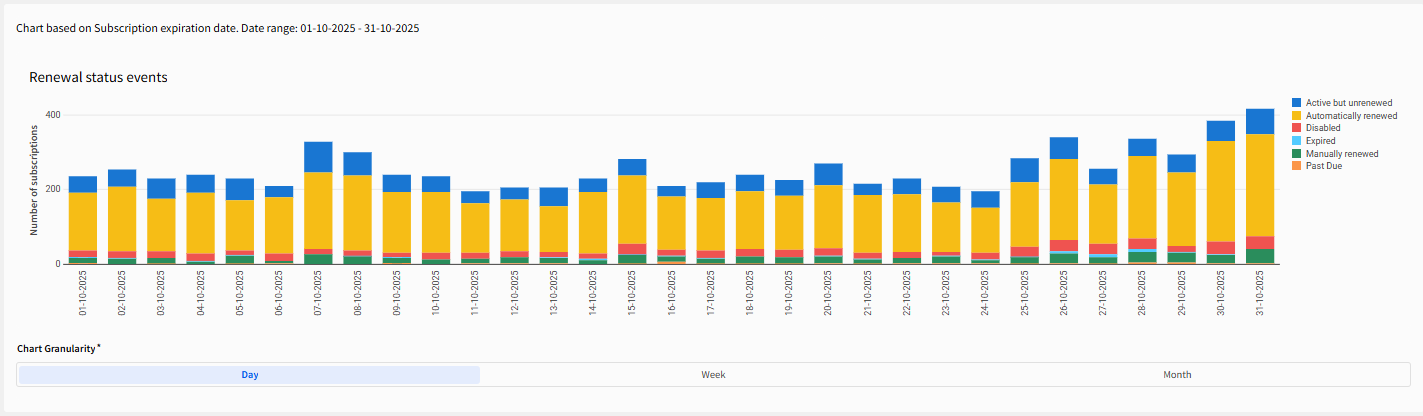Click the 26-10-2025 blue bar segment
Image resolution: width=1423 pixels, height=416 pixels.
[1064, 148]
